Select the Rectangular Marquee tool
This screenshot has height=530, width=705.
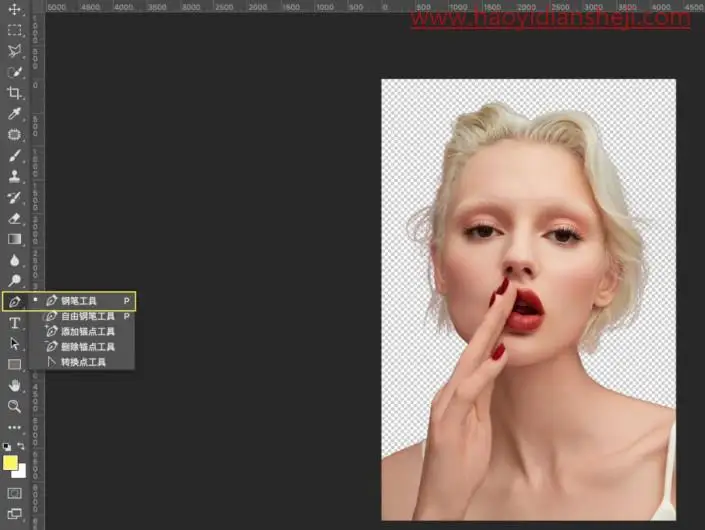[14, 30]
